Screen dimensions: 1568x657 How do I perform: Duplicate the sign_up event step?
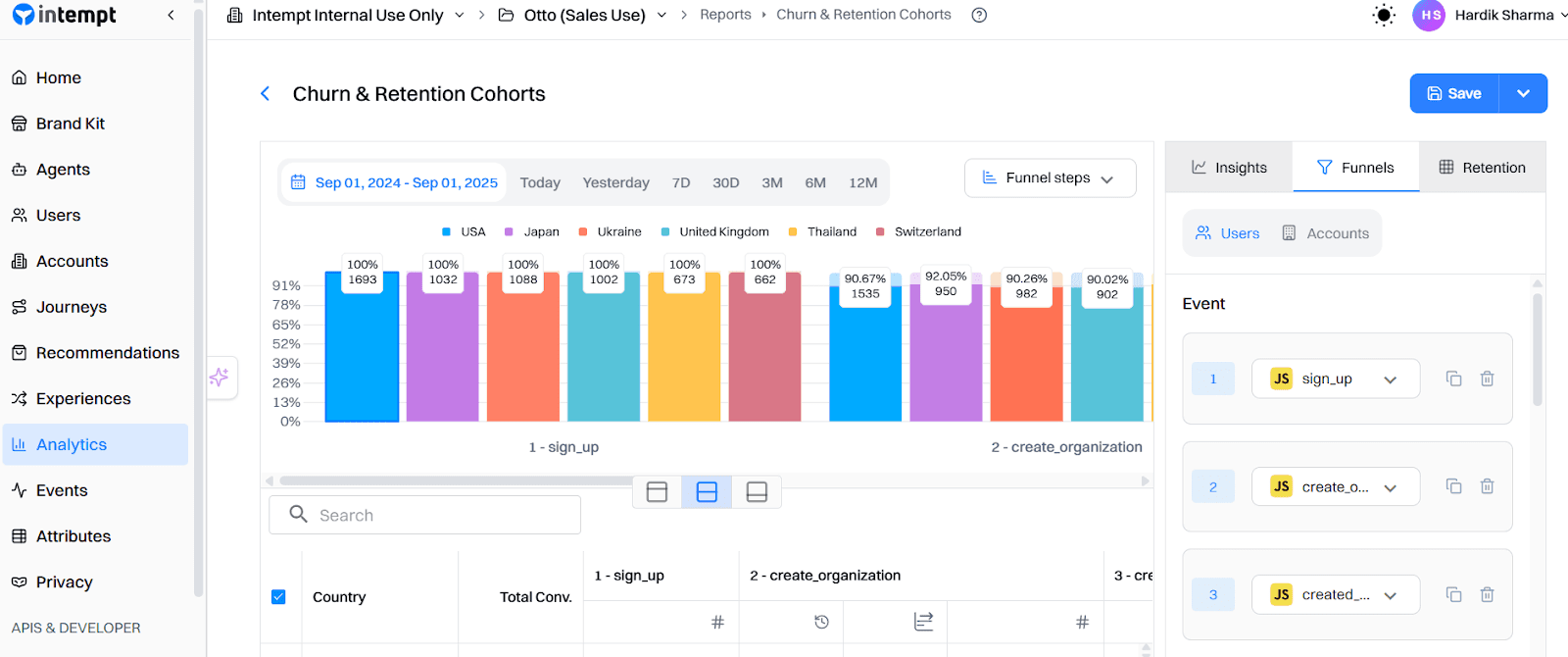pyautogui.click(x=1454, y=379)
